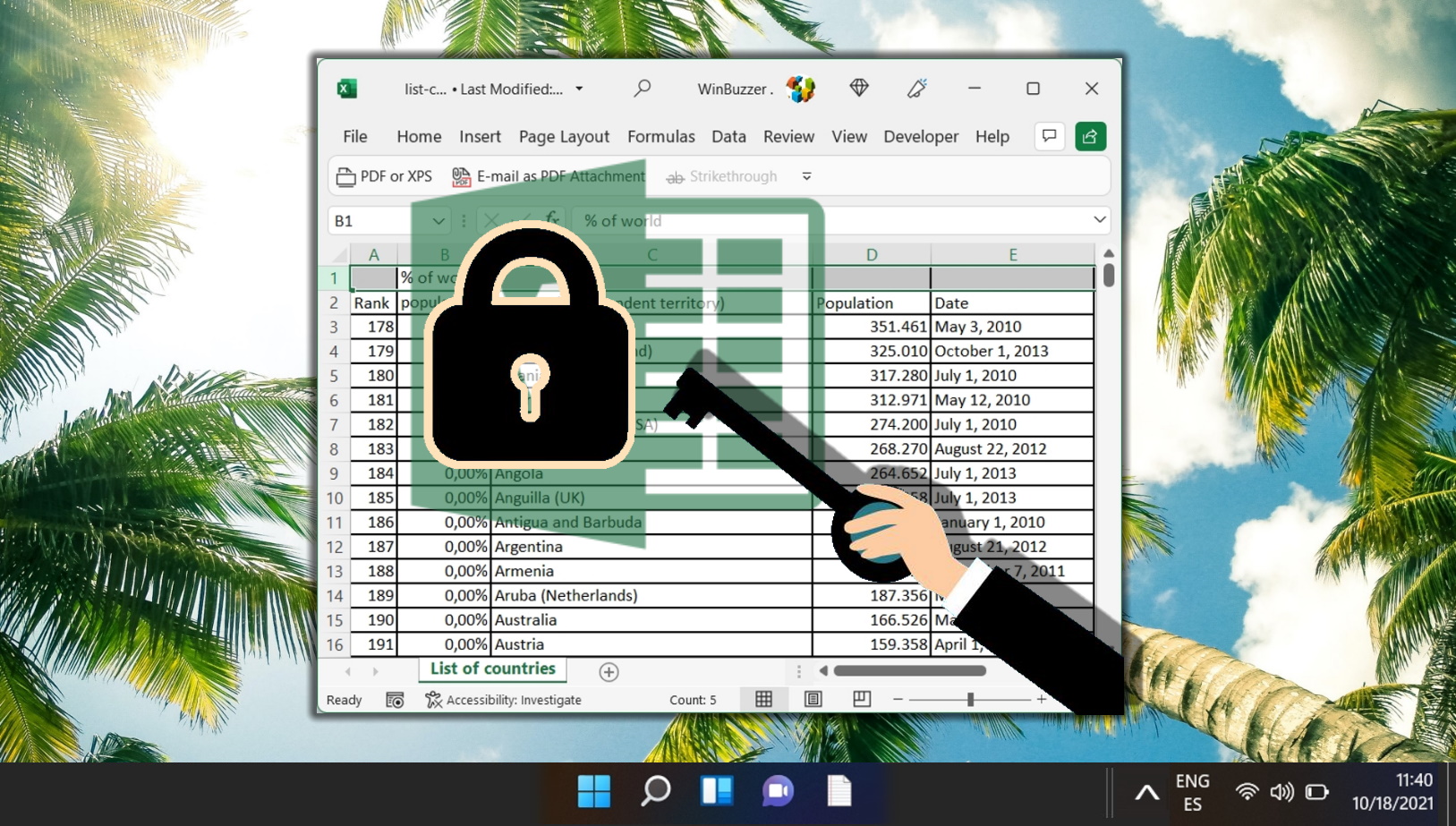
Task: Open the Comments speech bubble button
Action: click(1049, 136)
